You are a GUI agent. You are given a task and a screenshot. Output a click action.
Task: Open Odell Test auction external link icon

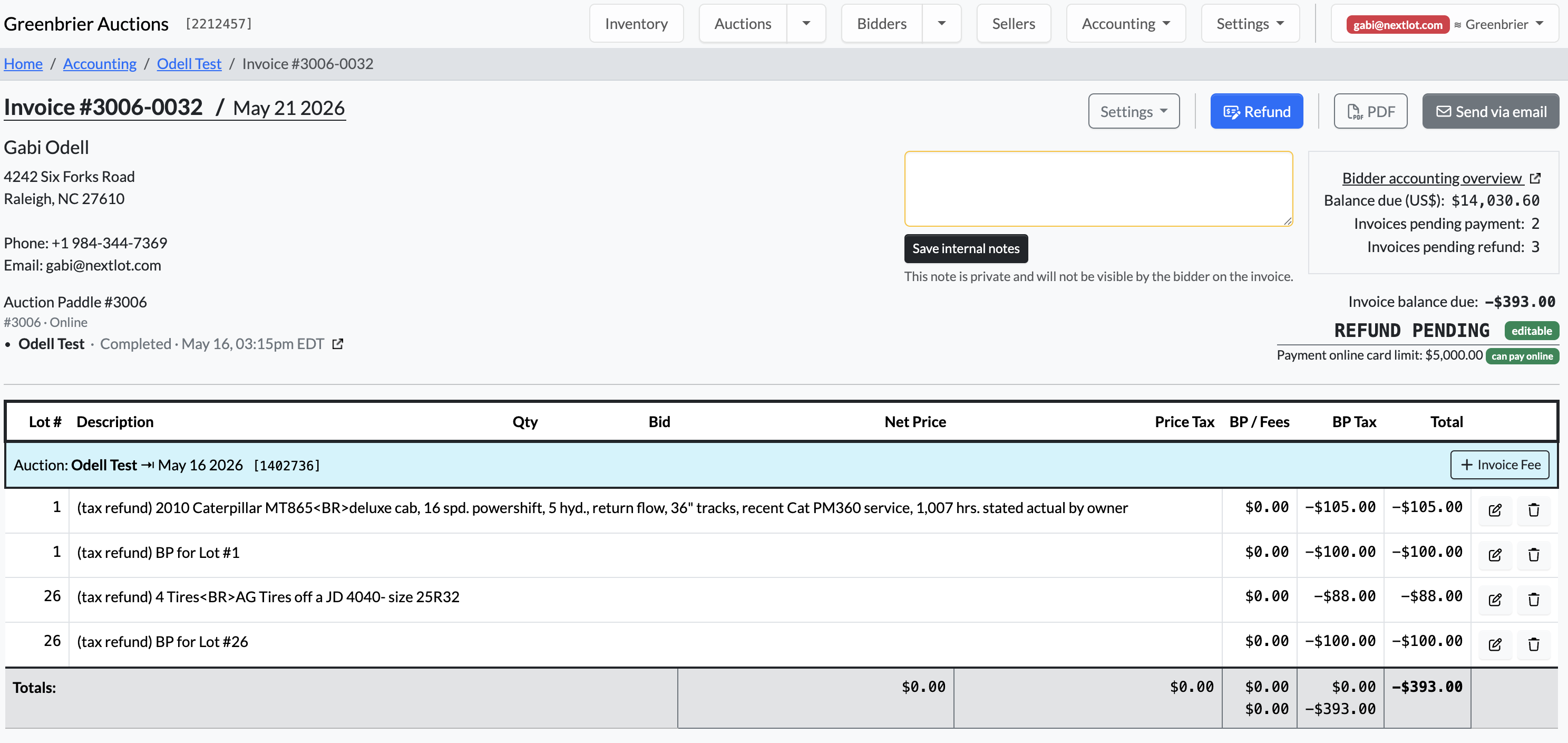(x=338, y=344)
